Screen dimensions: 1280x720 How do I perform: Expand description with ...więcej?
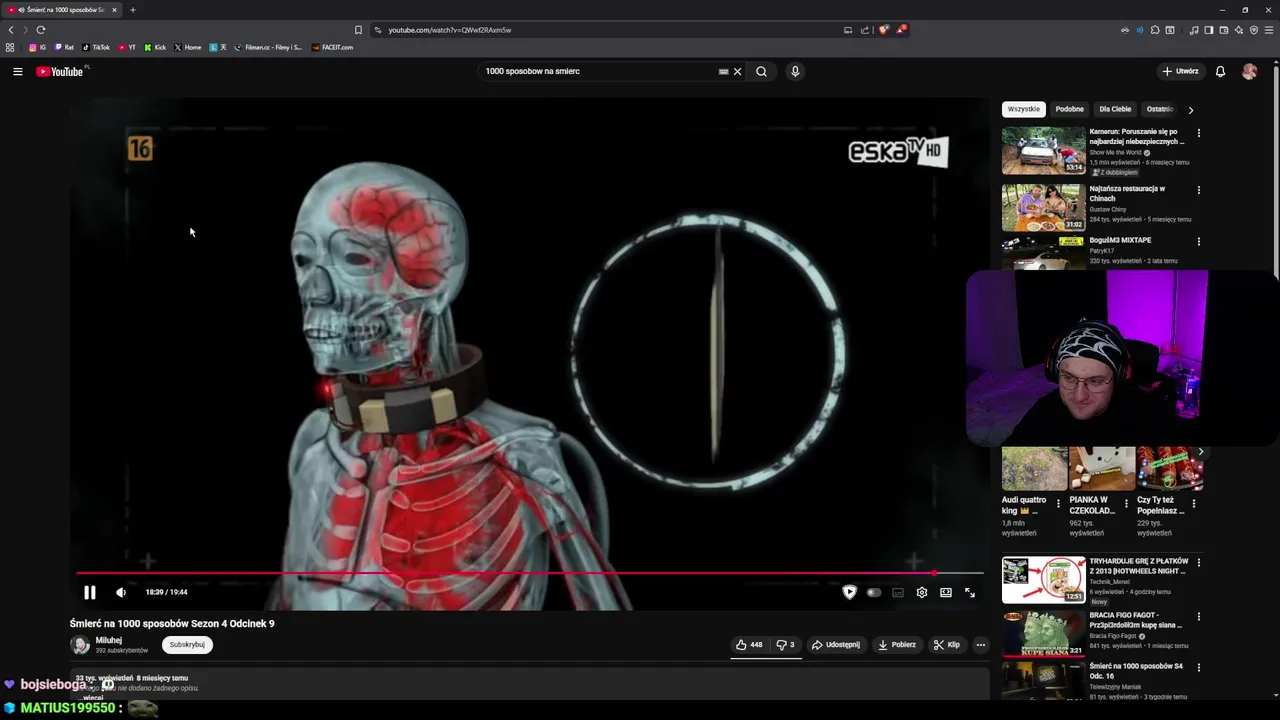pos(92,697)
